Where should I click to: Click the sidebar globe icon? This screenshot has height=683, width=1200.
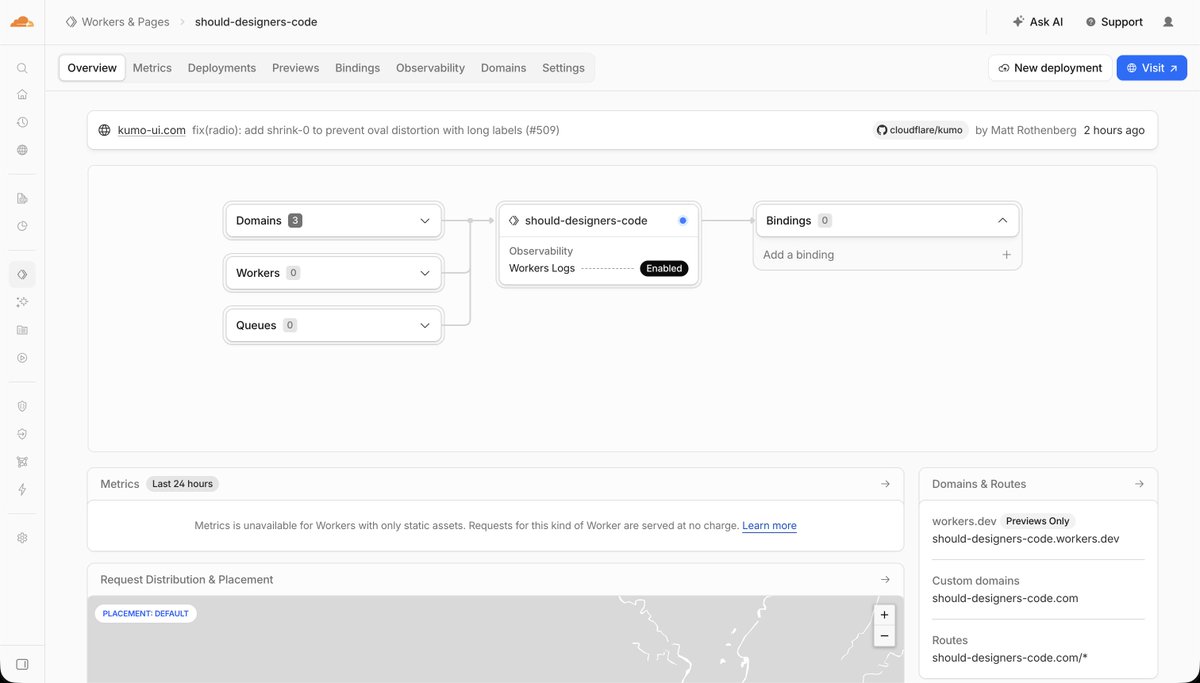(22, 150)
